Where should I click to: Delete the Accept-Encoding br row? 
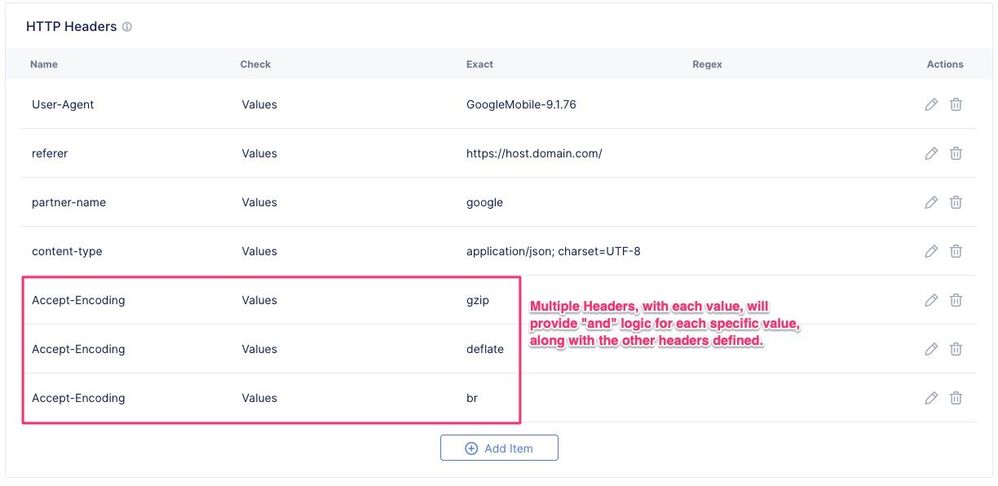click(x=956, y=398)
